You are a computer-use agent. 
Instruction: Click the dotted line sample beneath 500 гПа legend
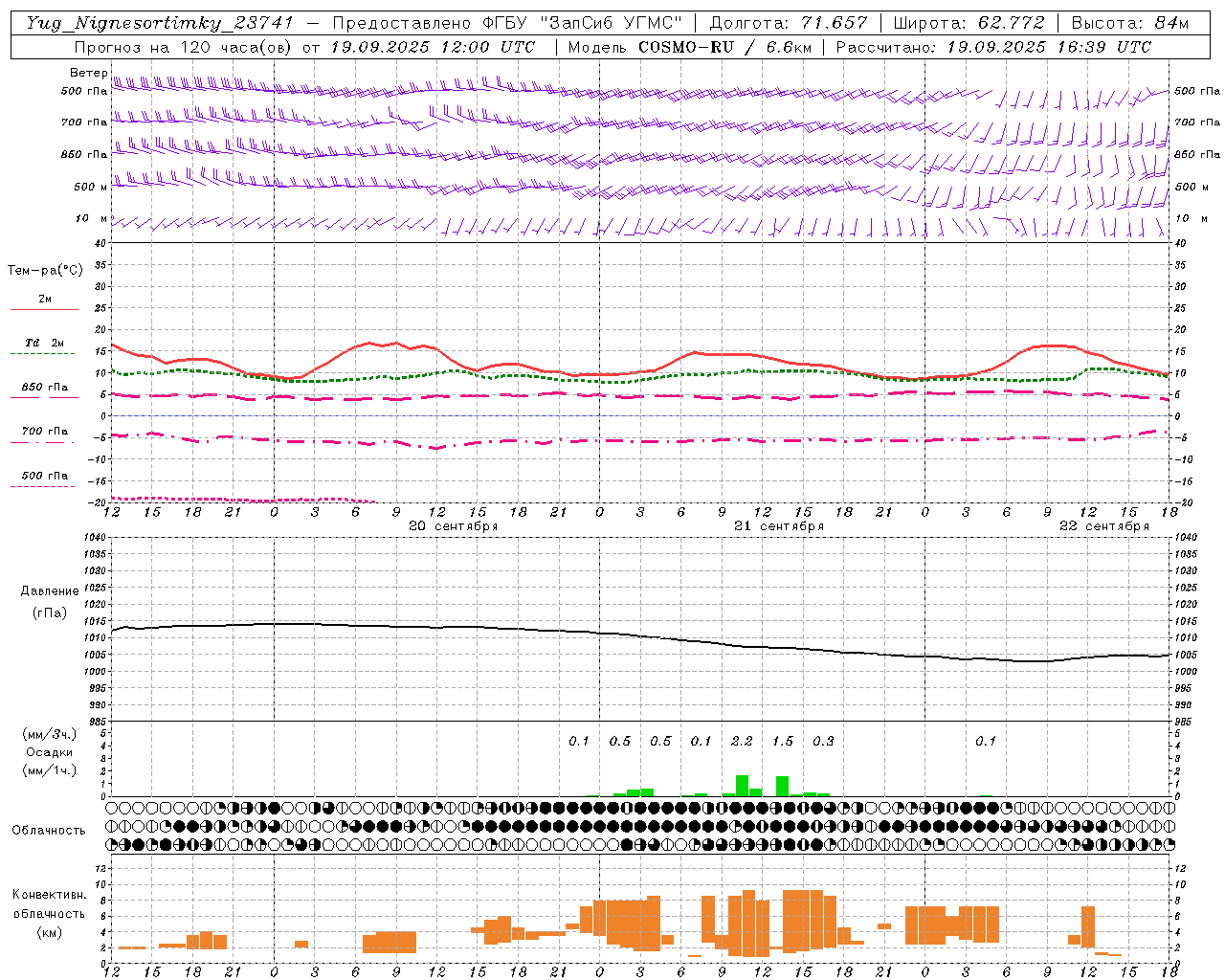pyautogui.click(x=42, y=487)
